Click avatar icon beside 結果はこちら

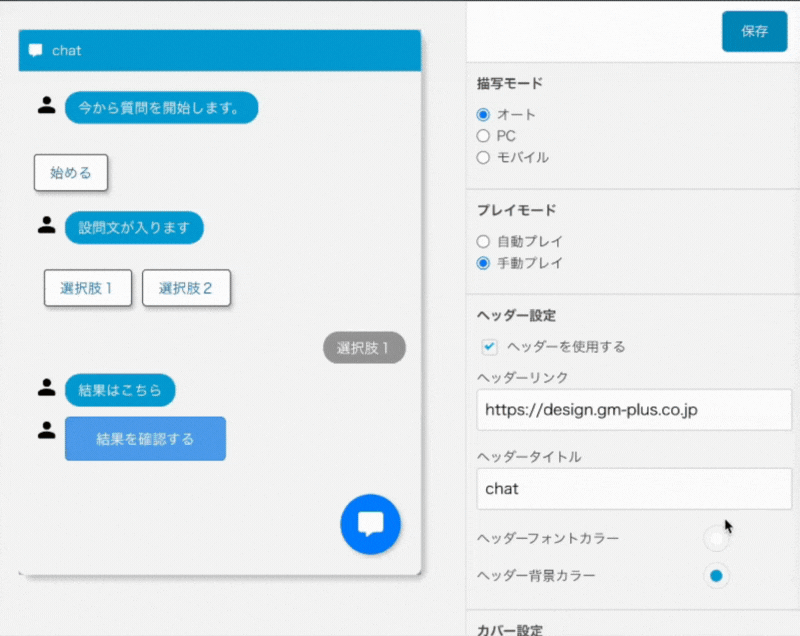46,387
